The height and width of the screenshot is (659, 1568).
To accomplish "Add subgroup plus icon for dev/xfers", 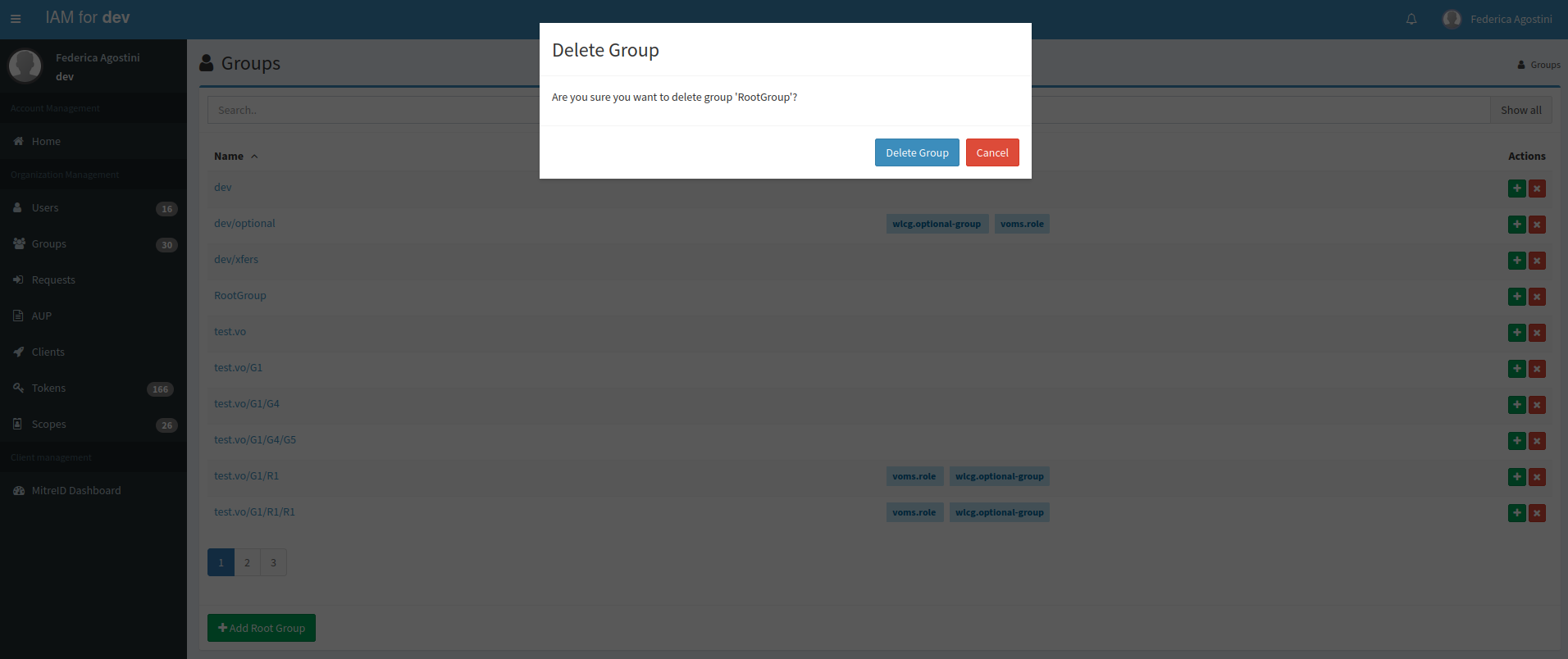I will click(1517, 261).
